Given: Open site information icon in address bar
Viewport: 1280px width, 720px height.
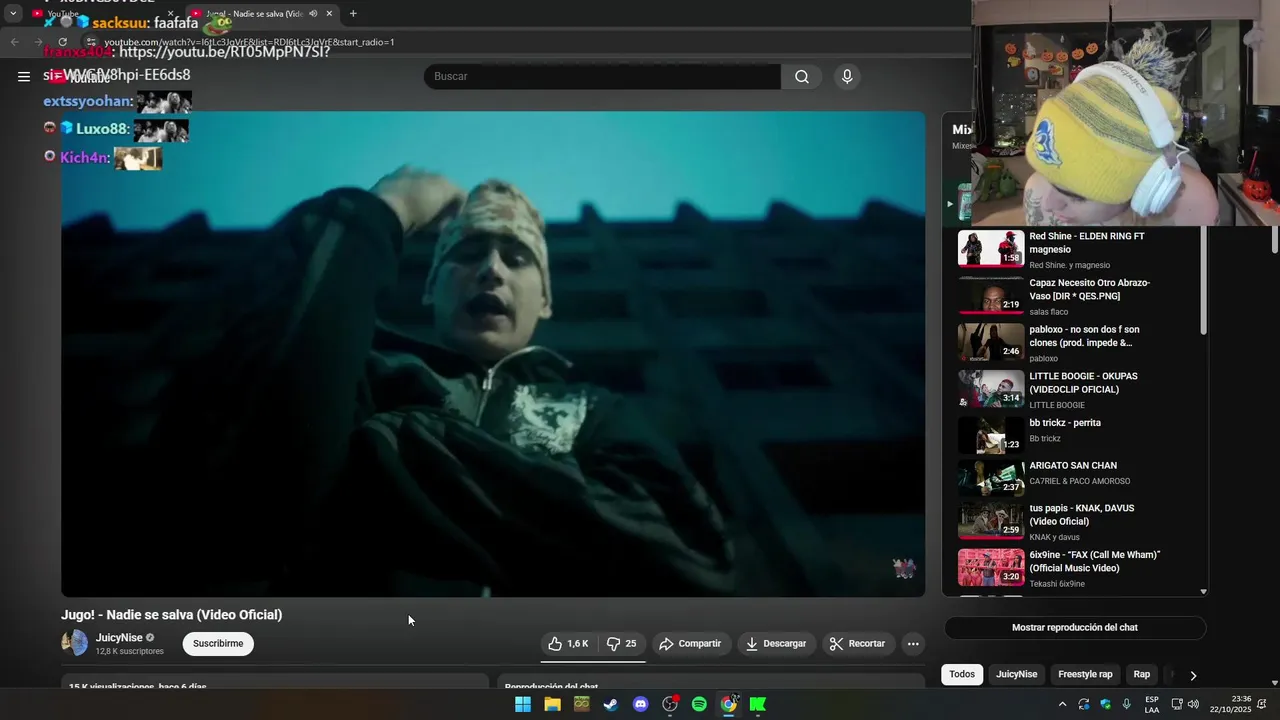Looking at the screenshot, I should [x=90, y=42].
